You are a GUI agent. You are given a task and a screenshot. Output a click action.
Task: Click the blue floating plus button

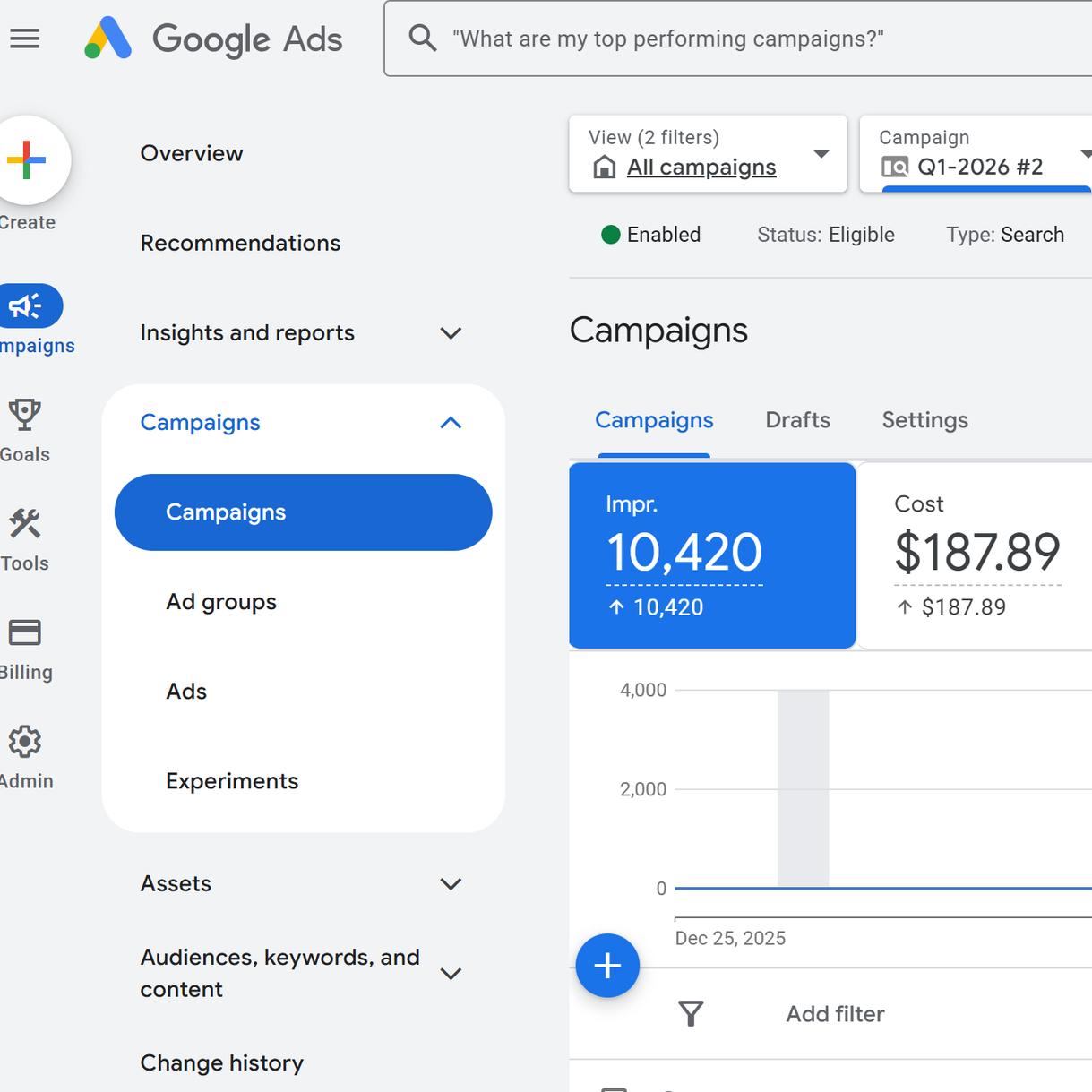pos(607,966)
